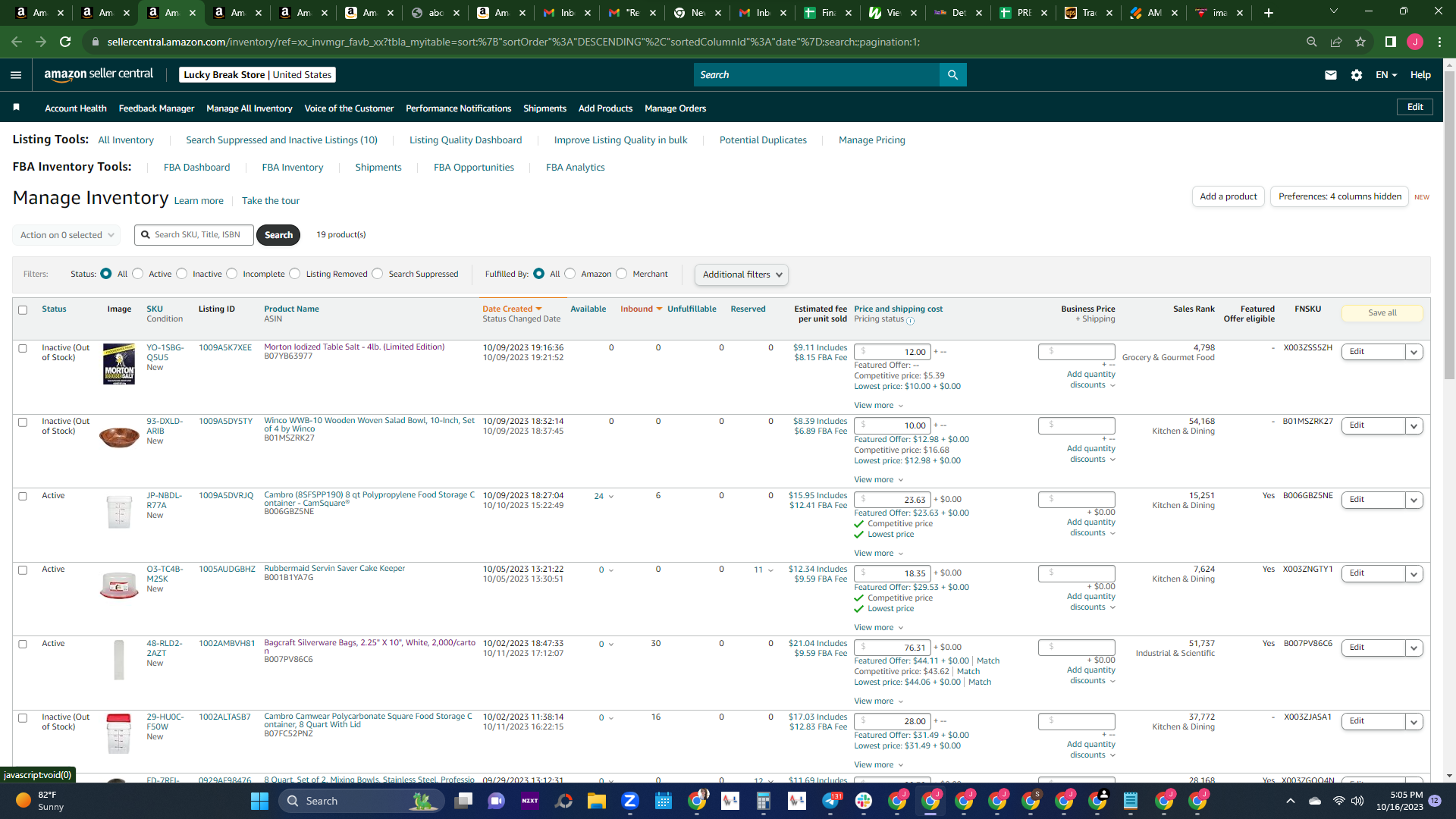Open the Chrome three-dot menu
Viewport: 1456px width, 819px height.
click(x=1439, y=42)
